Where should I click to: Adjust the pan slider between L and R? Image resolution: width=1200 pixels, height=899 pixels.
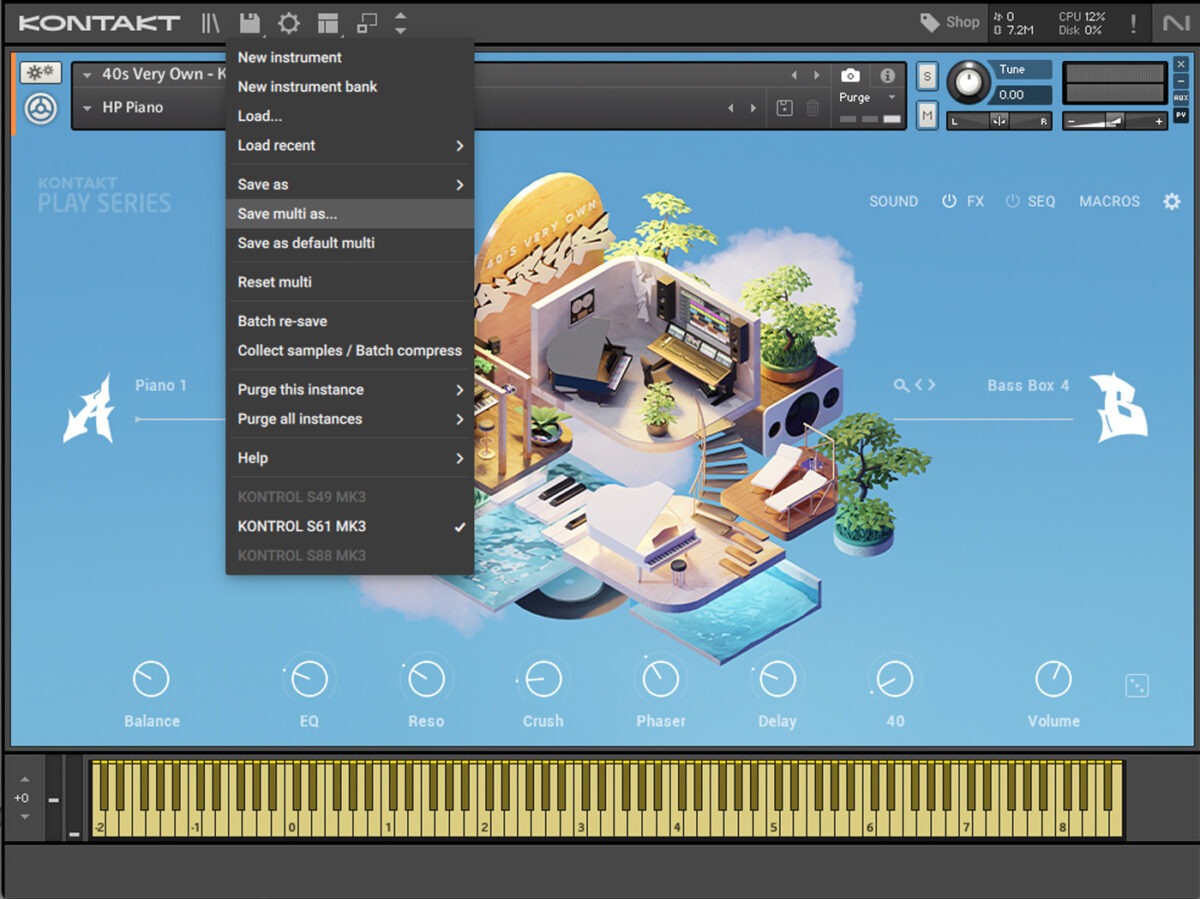tap(1000, 121)
